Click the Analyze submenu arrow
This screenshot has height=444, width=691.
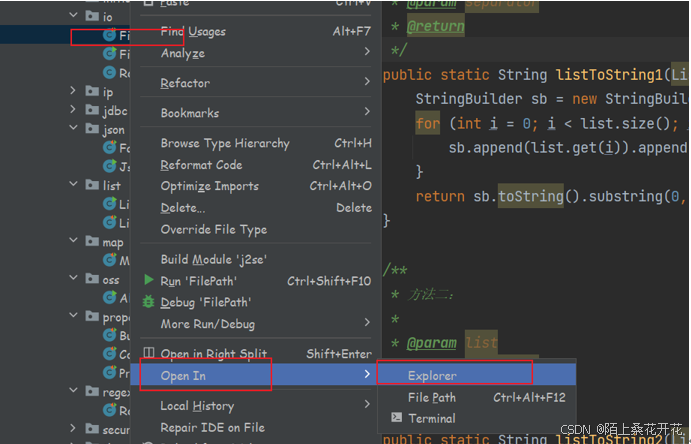click(367, 52)
